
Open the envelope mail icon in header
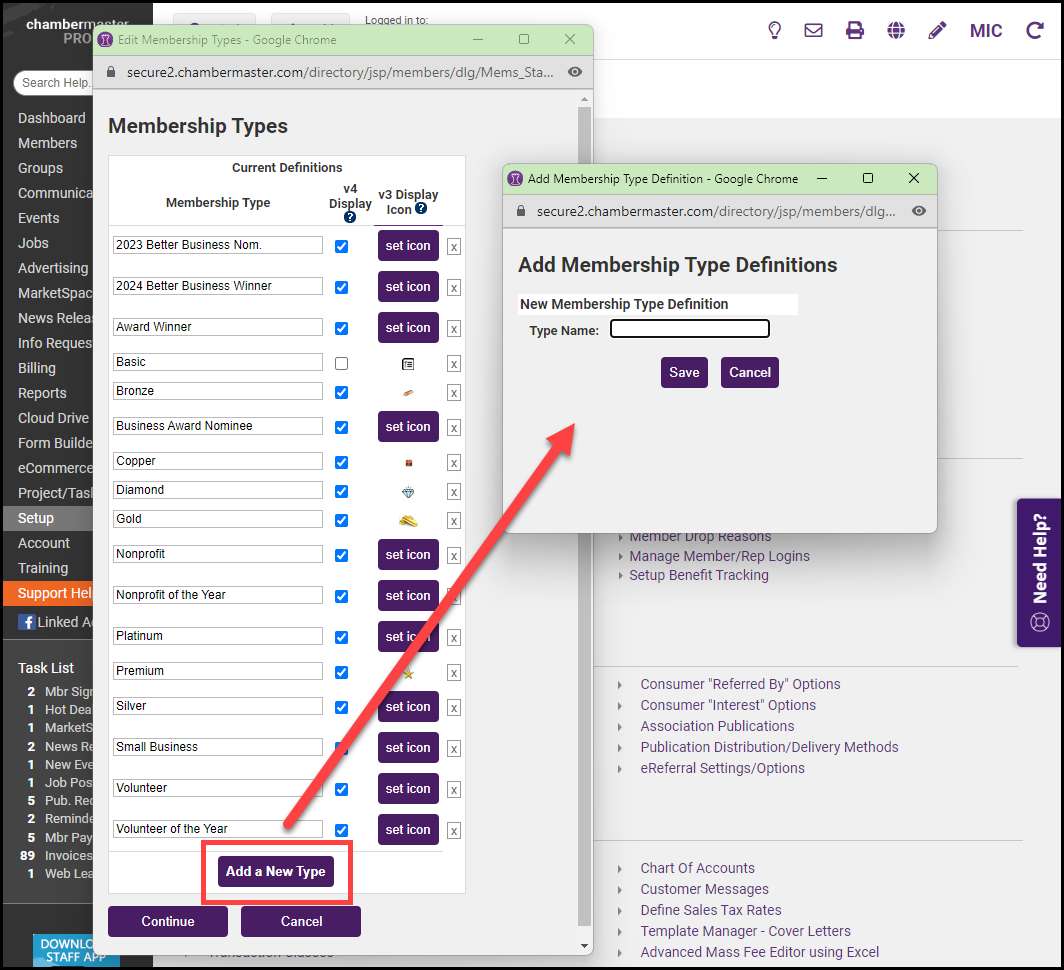(x=814, y=30)
